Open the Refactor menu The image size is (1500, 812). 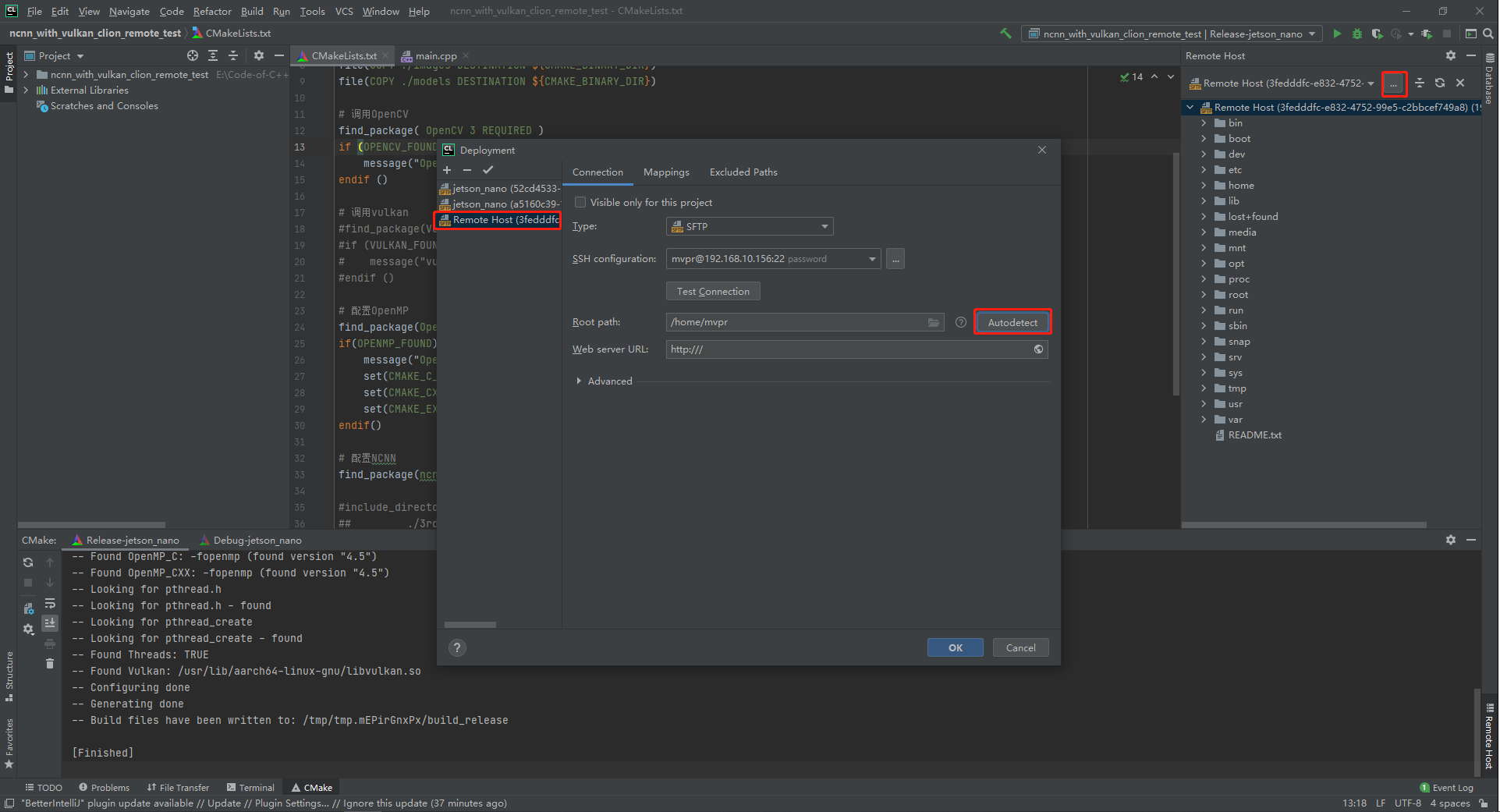(x=212, y=11)
